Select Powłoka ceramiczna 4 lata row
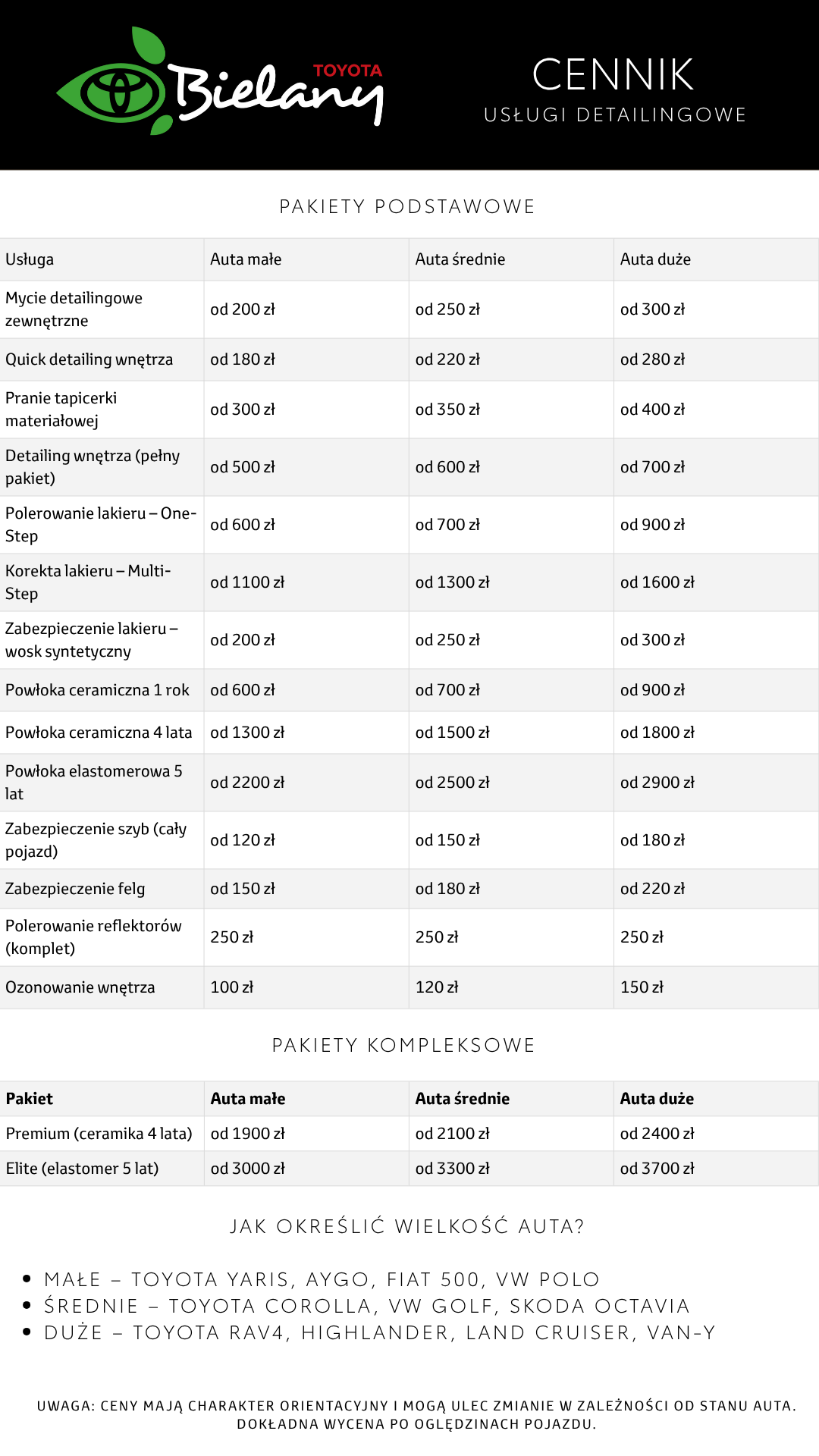The height and width of the screenshot is (1456, 819). point(409,733)
